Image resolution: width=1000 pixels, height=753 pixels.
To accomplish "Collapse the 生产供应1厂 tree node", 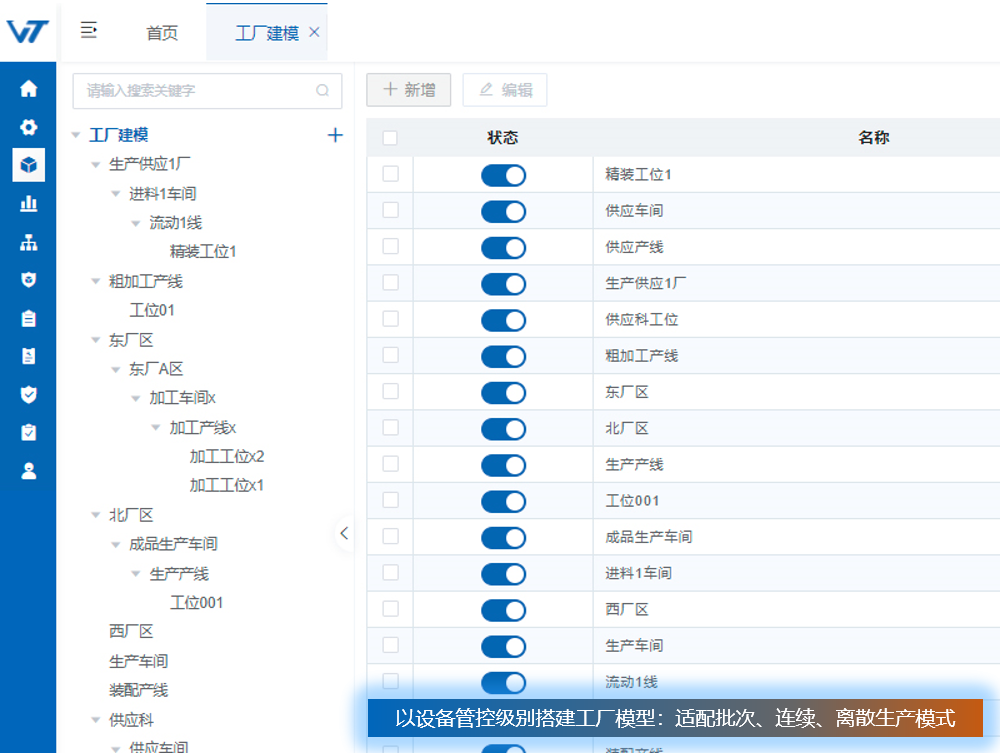I will (x=96, y=165).
